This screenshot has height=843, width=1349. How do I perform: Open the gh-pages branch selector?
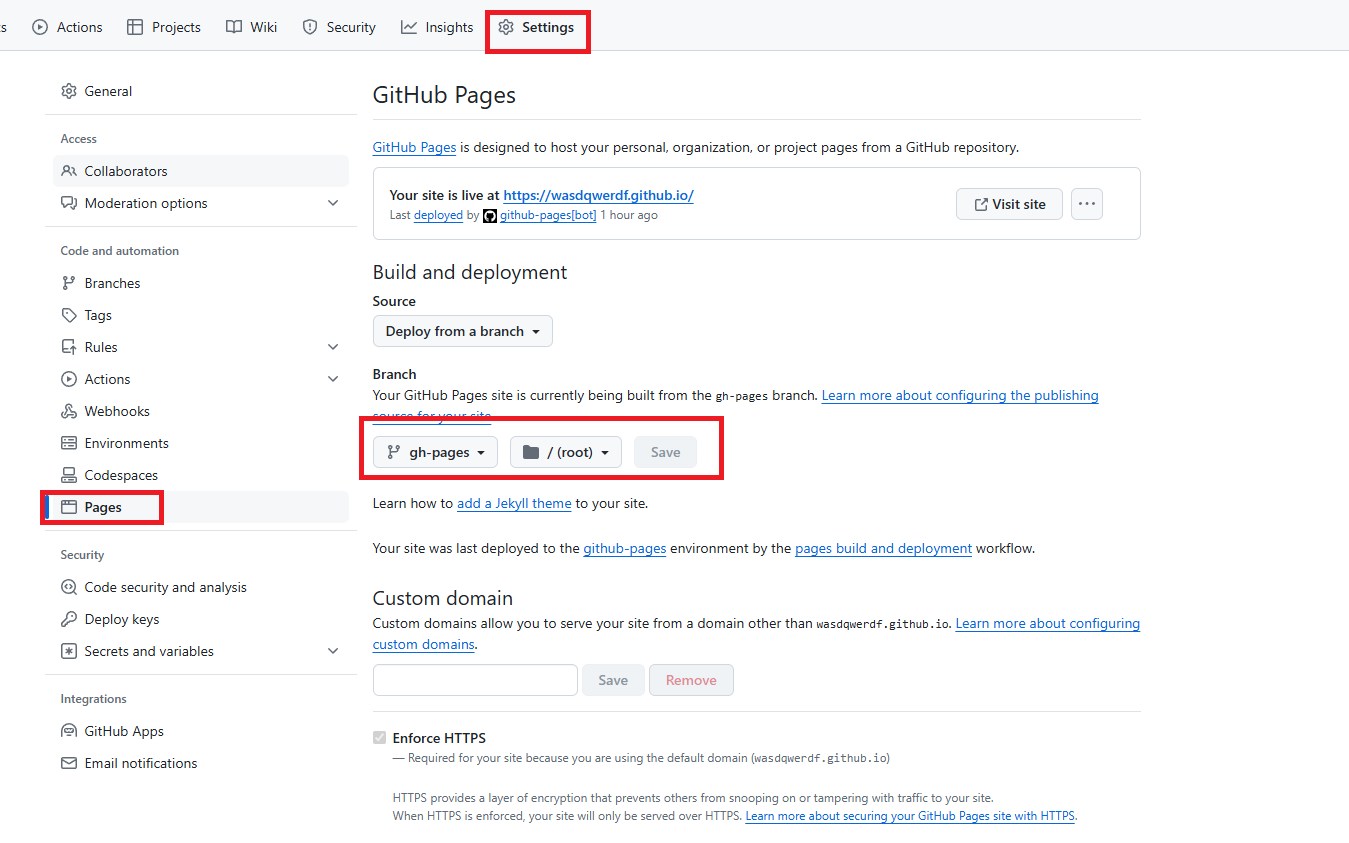coord(435,452)
